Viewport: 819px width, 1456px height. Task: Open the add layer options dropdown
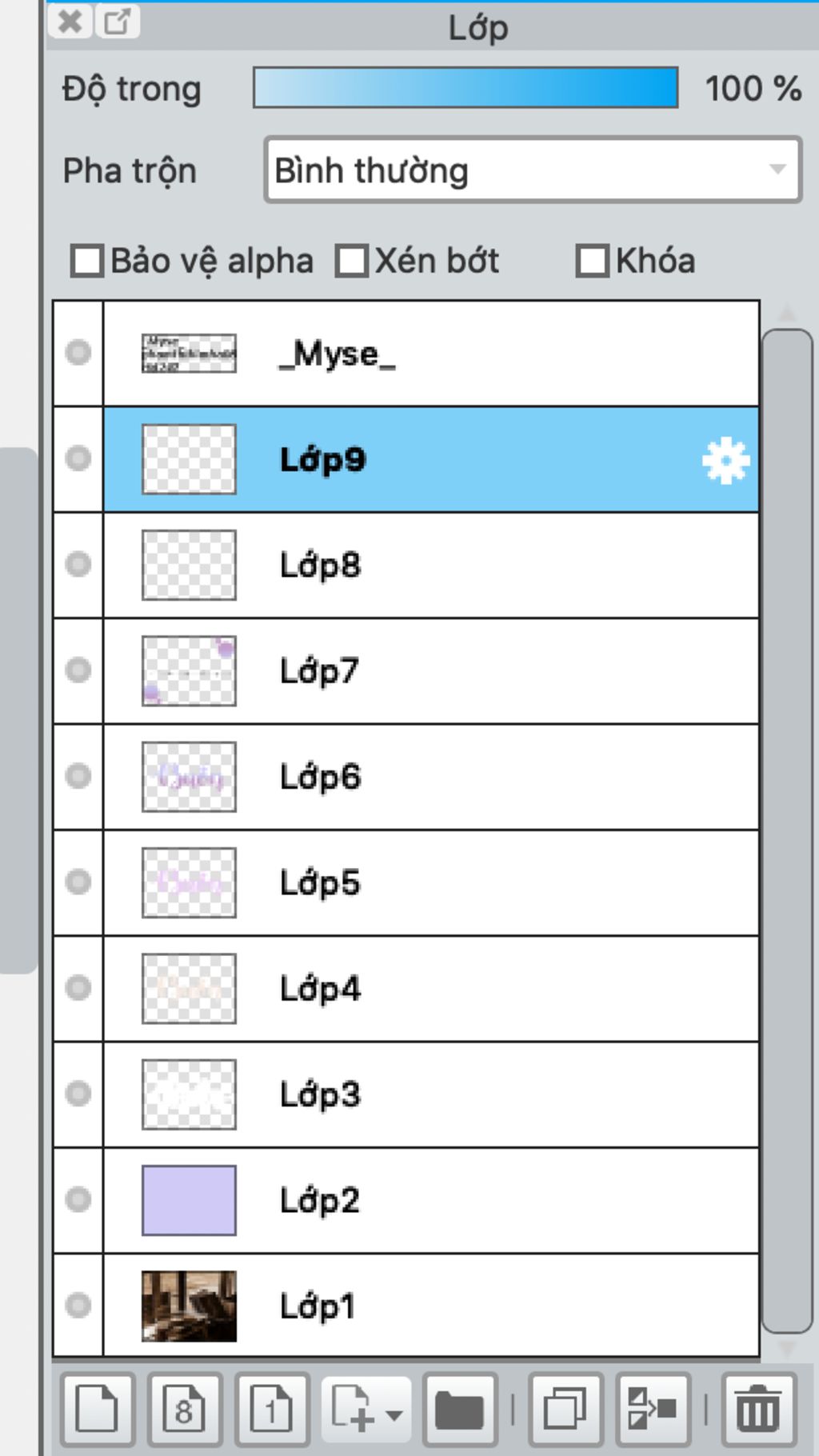(x=366, y=1409)
